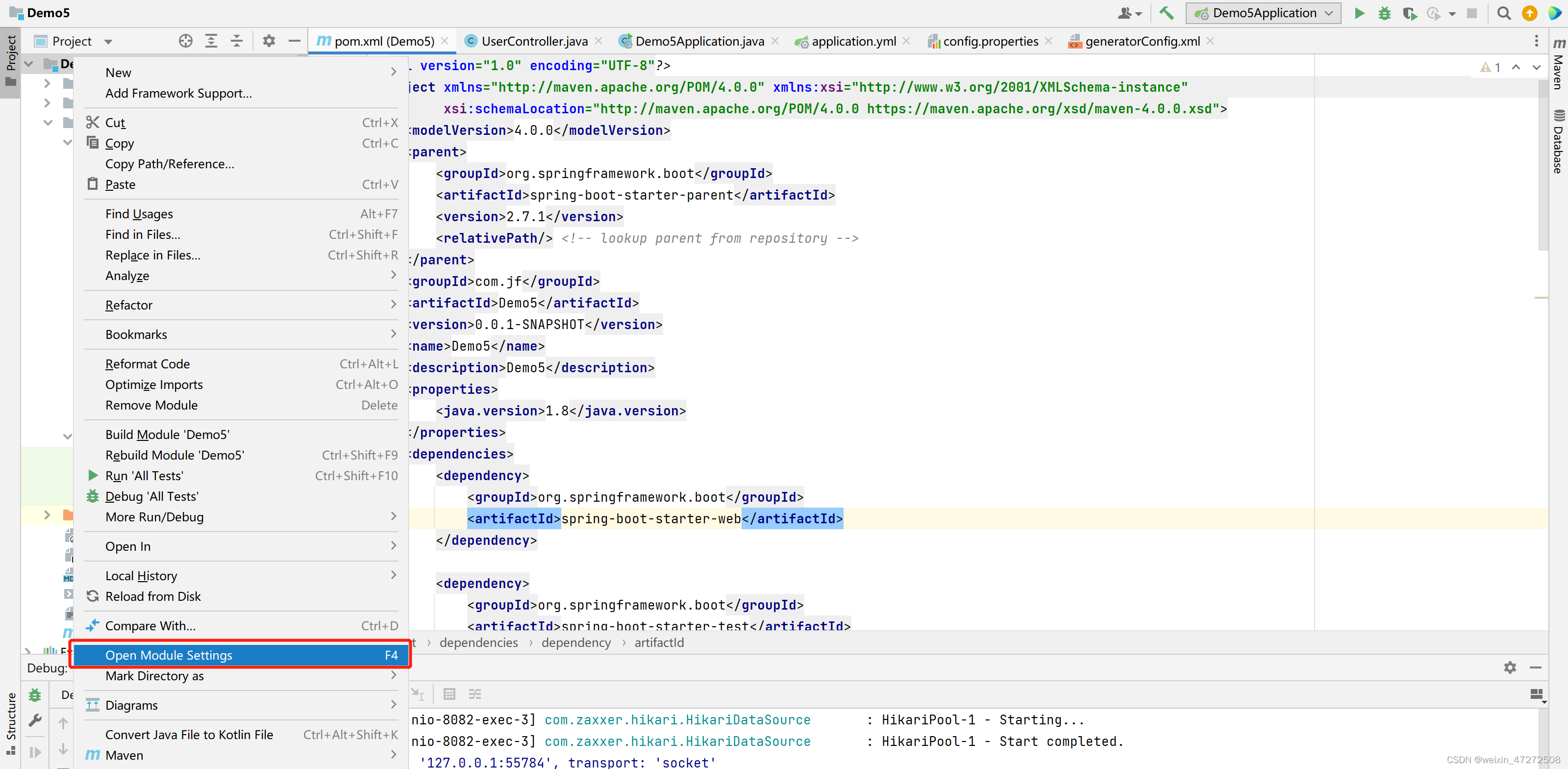Click the Search everywhere magnifier icon

click(1503, 14)
